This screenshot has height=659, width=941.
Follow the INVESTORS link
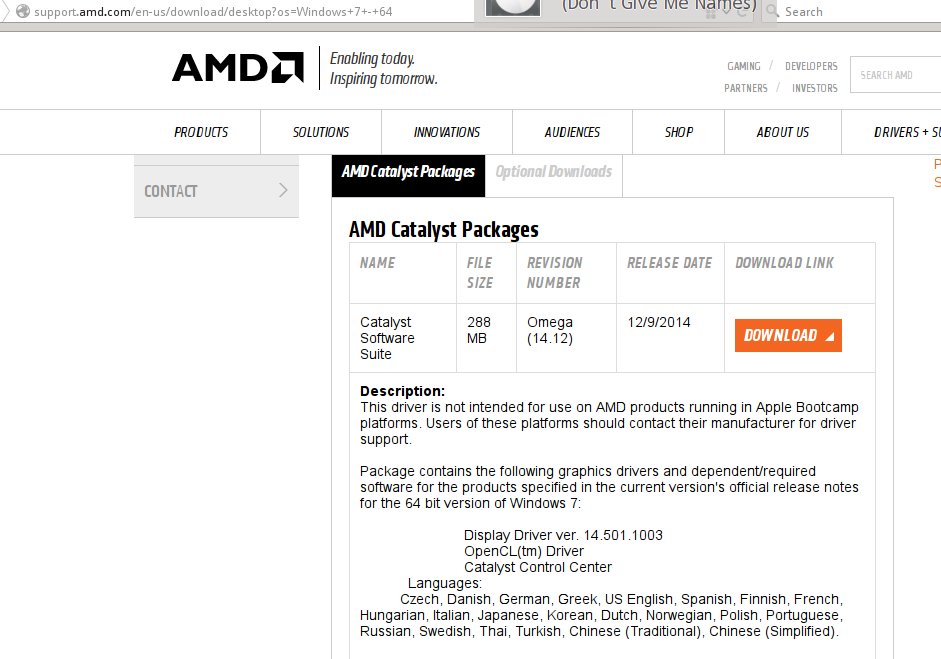pos(814,88)
